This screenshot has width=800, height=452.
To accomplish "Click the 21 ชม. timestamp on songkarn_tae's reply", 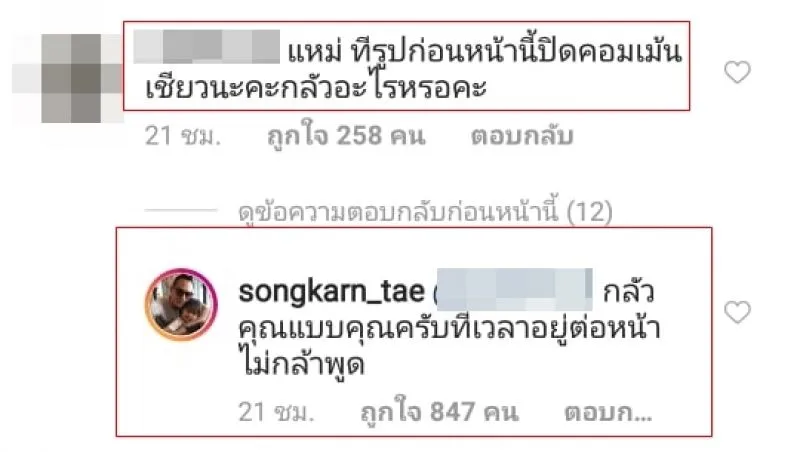I will click(x=276, y=412).
